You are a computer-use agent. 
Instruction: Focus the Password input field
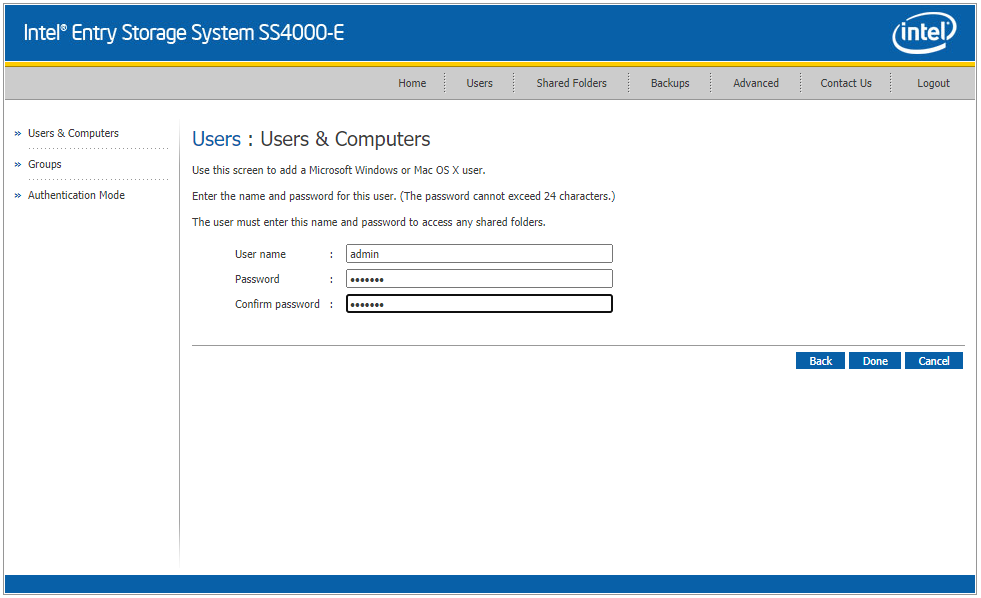click(x=479, y=278)
